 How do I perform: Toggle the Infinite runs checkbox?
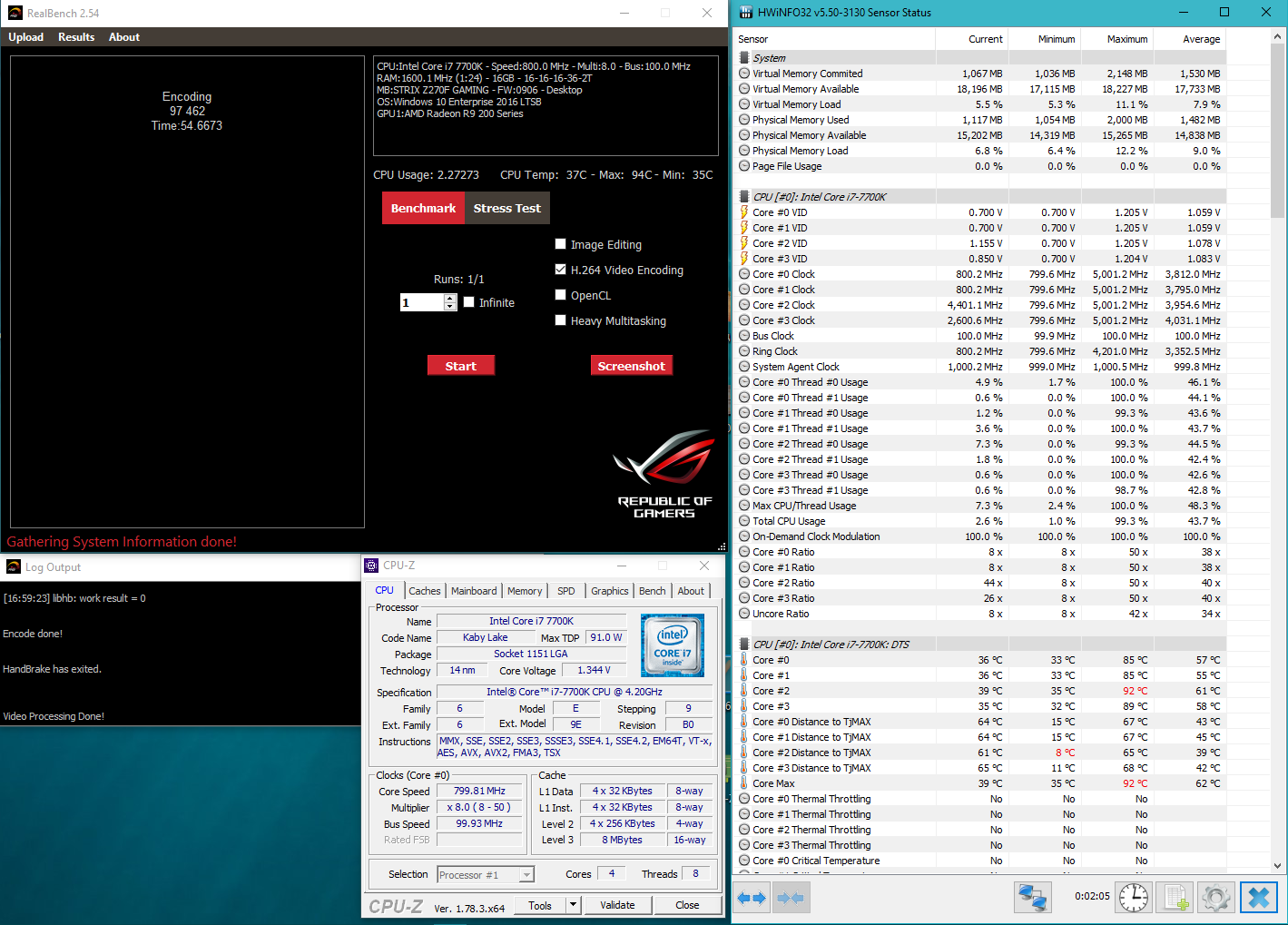coord(469,302)
